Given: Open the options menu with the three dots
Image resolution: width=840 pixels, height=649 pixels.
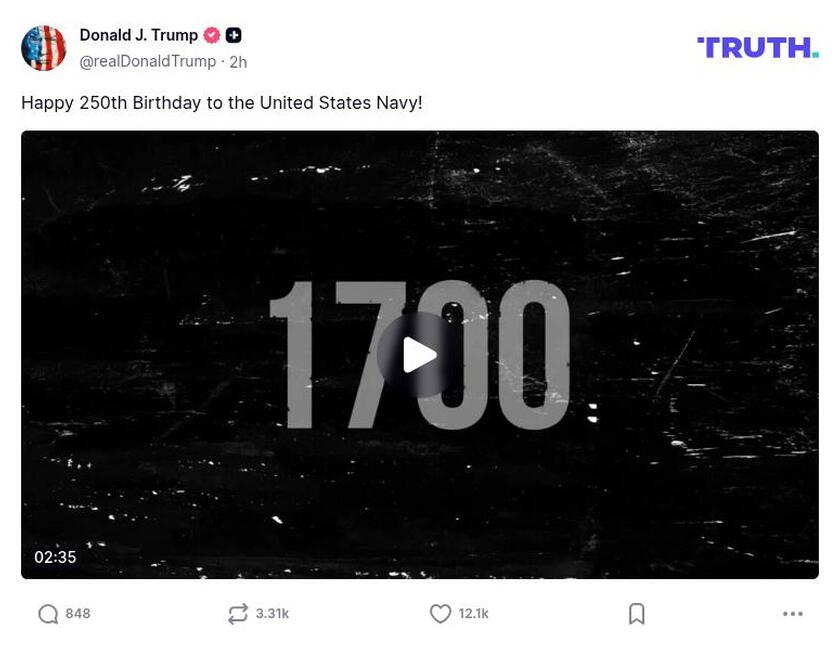Looking at the screenshot, I should [791, 614].
